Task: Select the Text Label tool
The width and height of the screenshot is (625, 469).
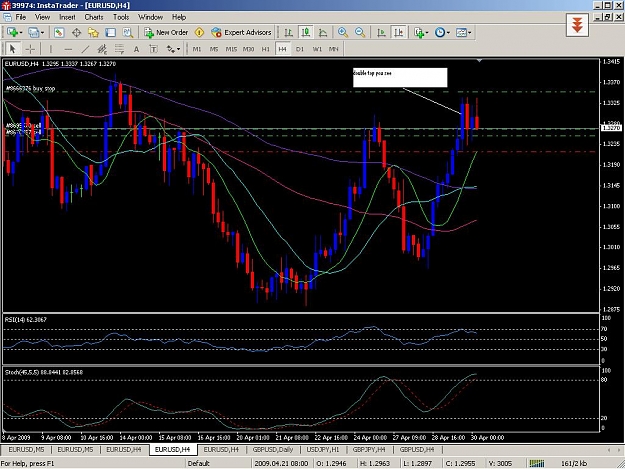Action: [153, 49]
